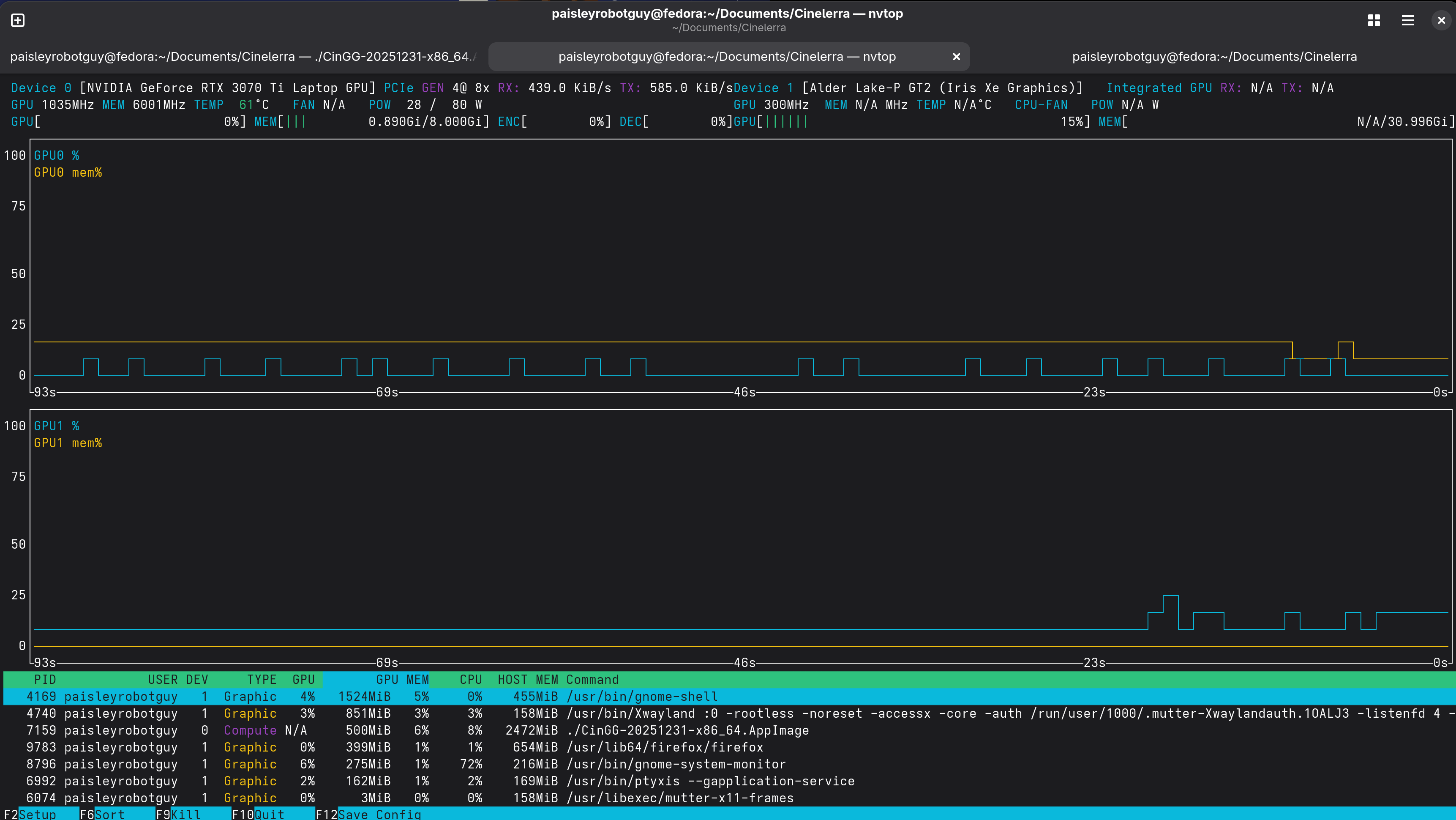This screenshot has height=820, width=1456.
Task: Click F9 Kill in footer
Action: pos(185,814)
